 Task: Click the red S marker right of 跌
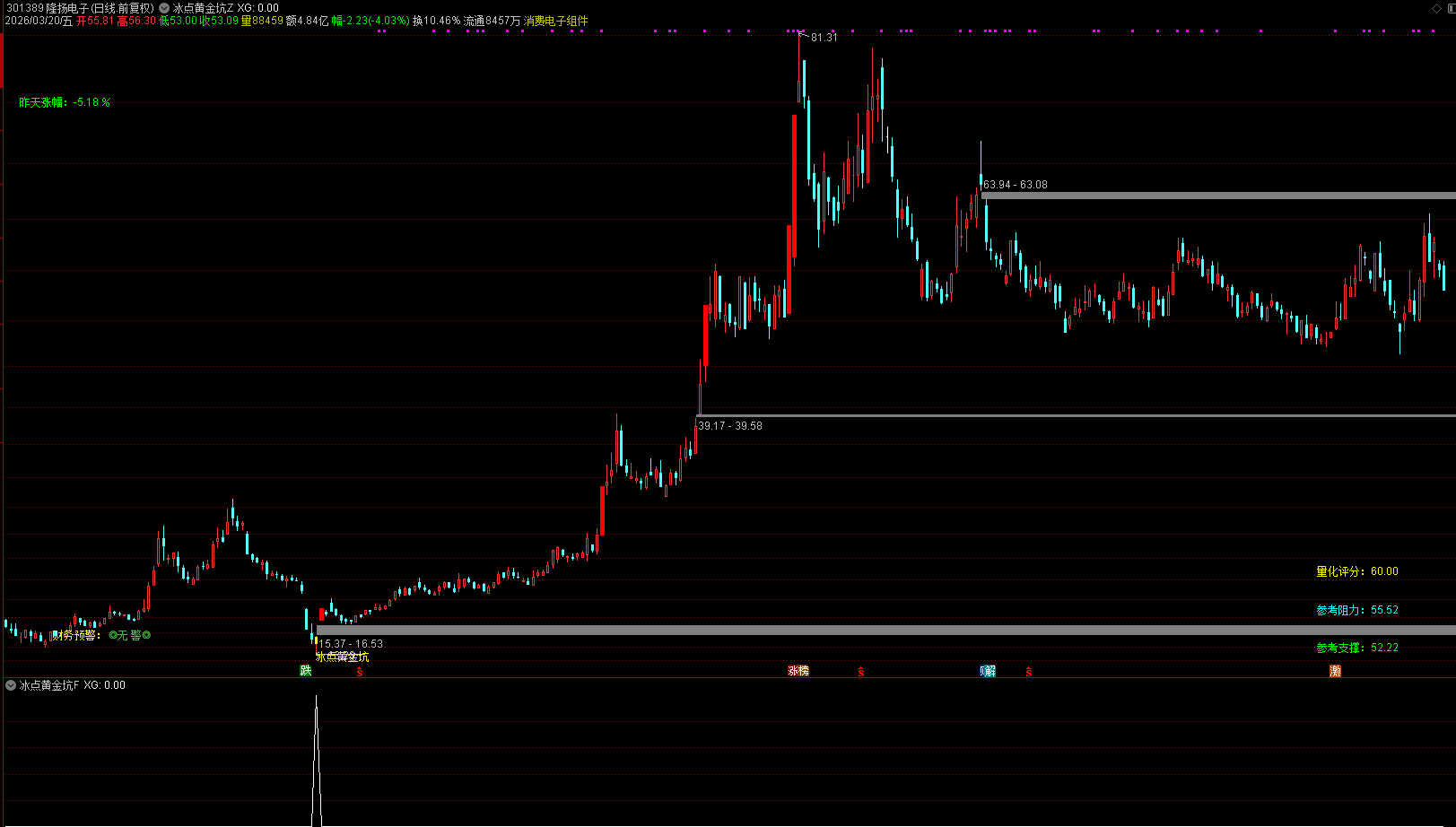[x=360, y=671]
